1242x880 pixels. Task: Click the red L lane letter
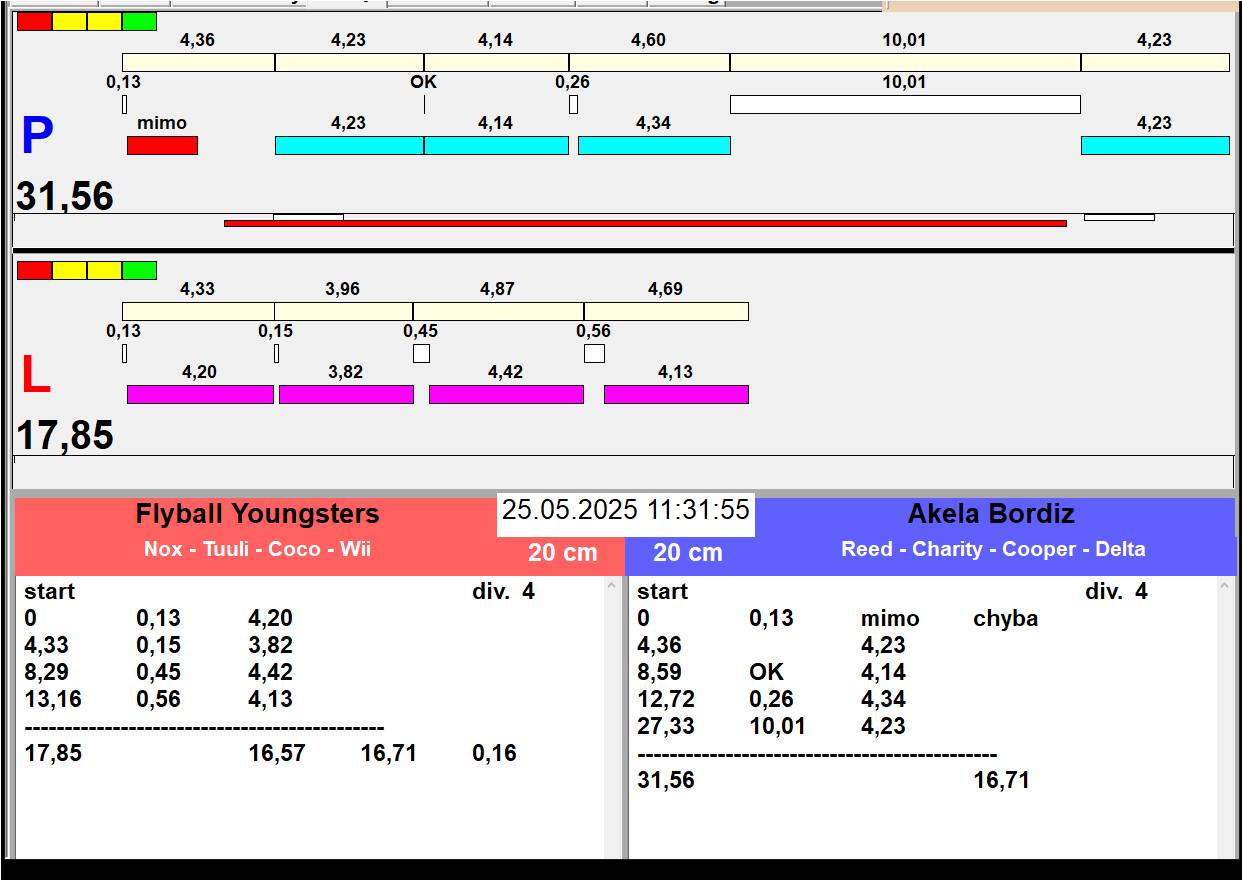(x=36, y=375)
